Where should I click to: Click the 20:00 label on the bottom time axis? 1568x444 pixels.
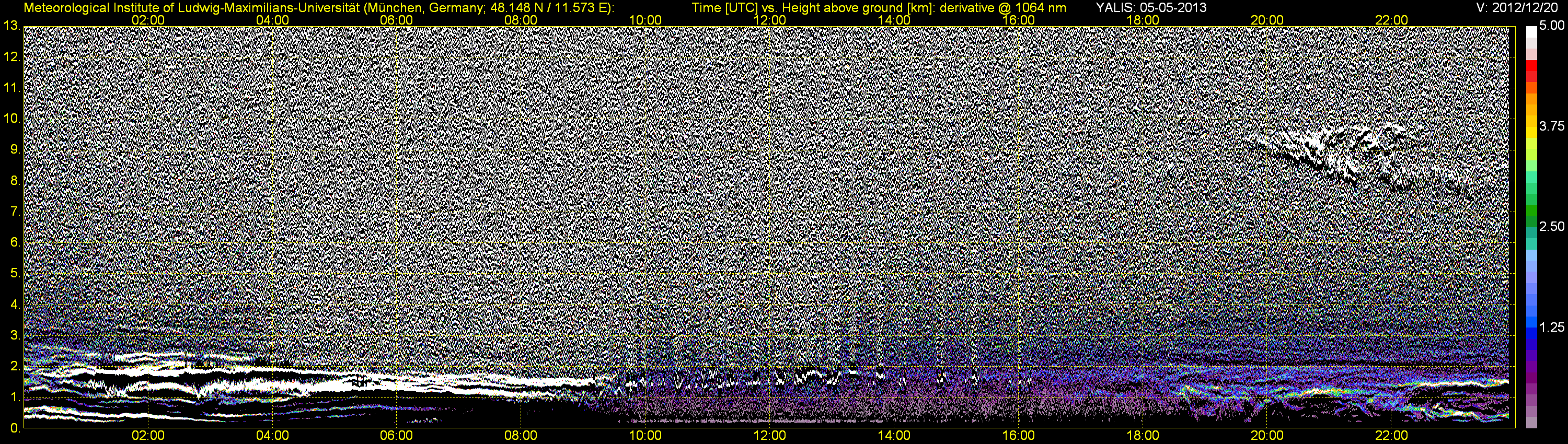1267,436
